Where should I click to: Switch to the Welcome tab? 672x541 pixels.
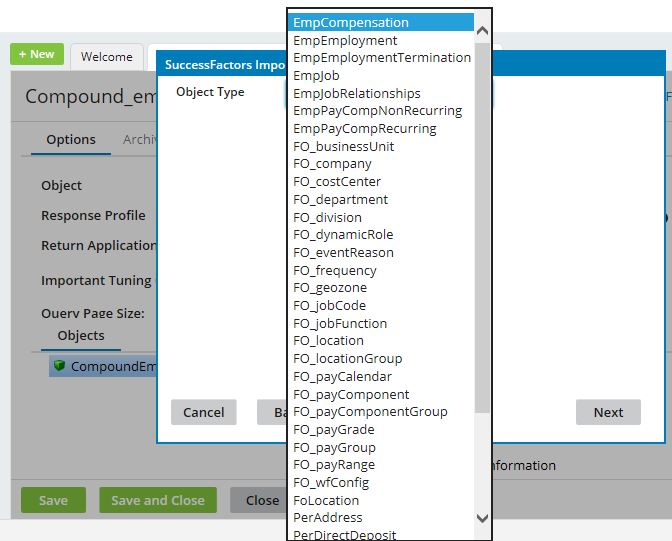(107, 57)
